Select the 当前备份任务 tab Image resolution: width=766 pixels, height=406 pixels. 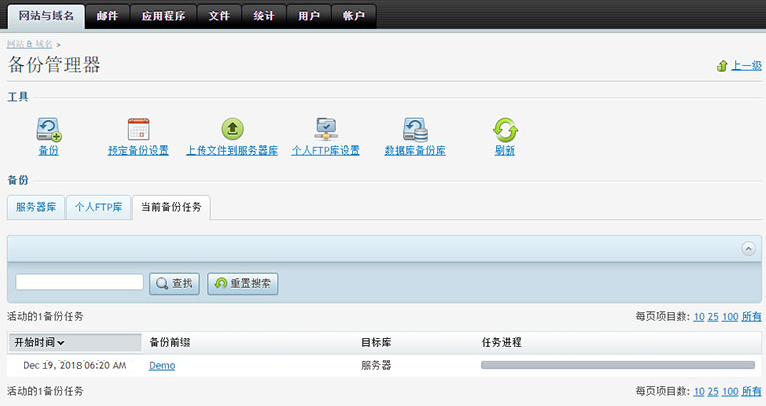[x=171, y=207]
